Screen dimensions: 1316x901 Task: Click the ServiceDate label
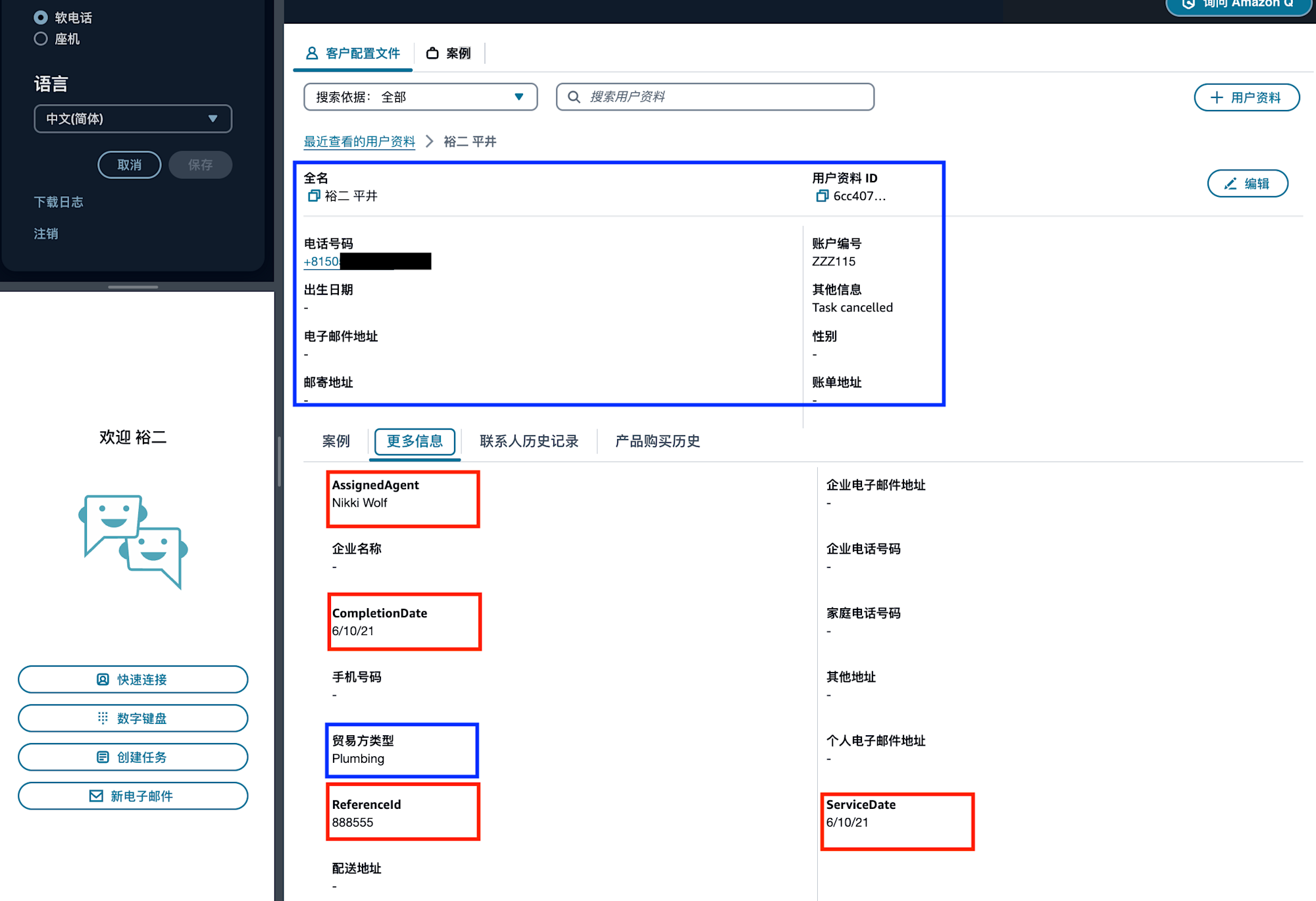point(861,804)
